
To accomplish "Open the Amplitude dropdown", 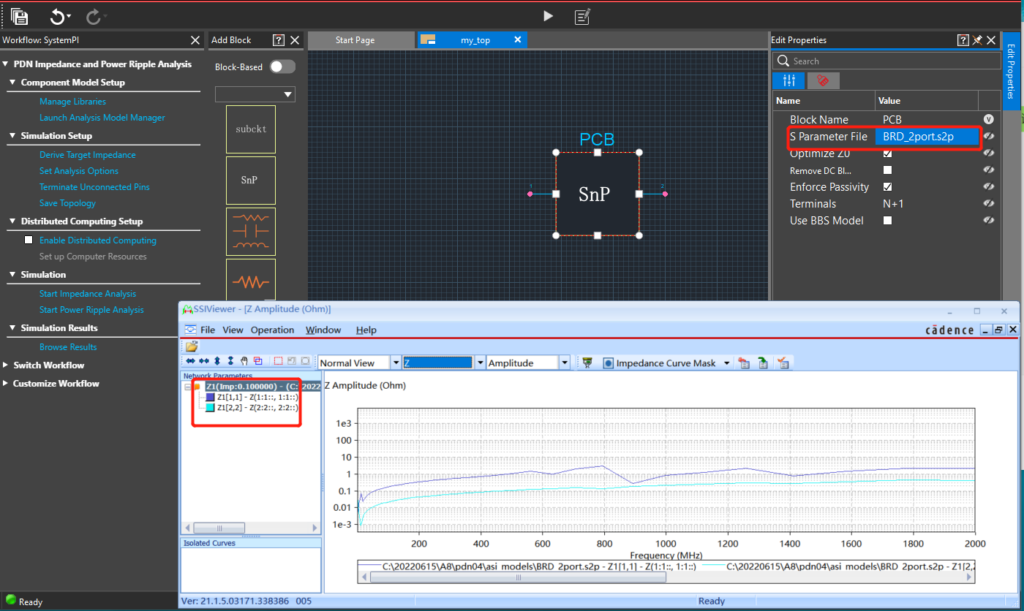I will tap(565, 363).
